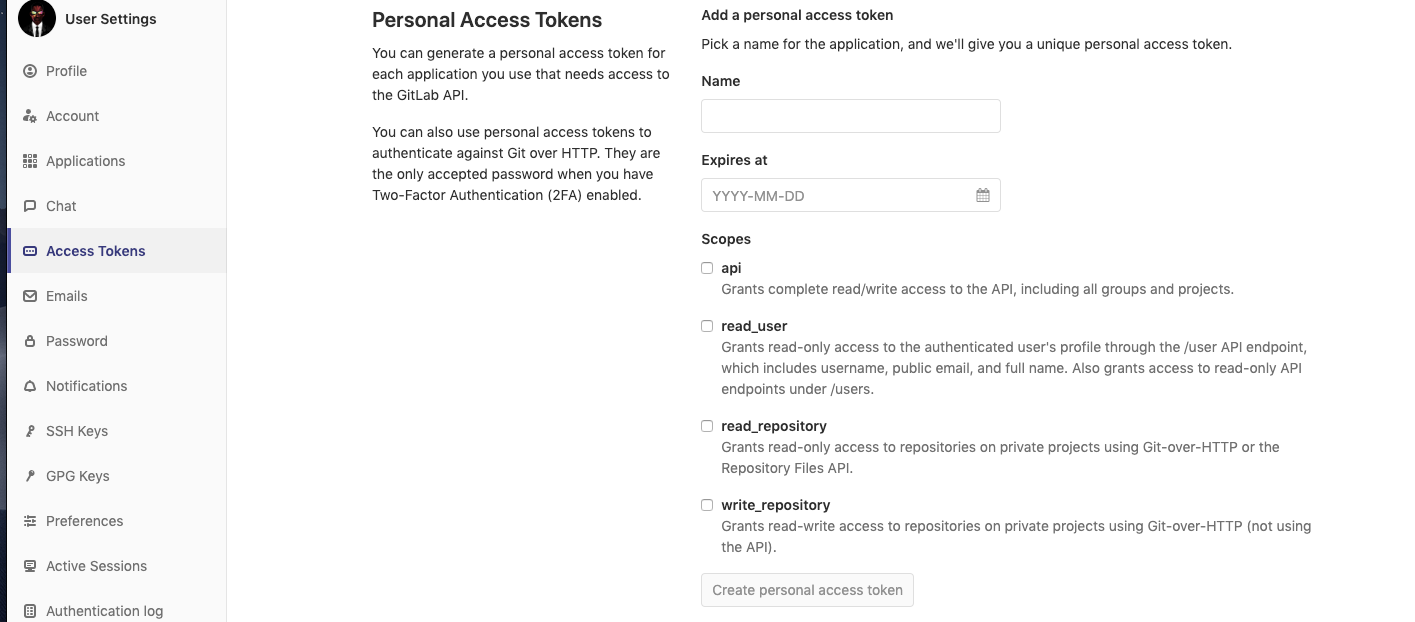Click the Password lock icon
The image size is (1415, 622).
pyautogui.click(x=30, y=341)
